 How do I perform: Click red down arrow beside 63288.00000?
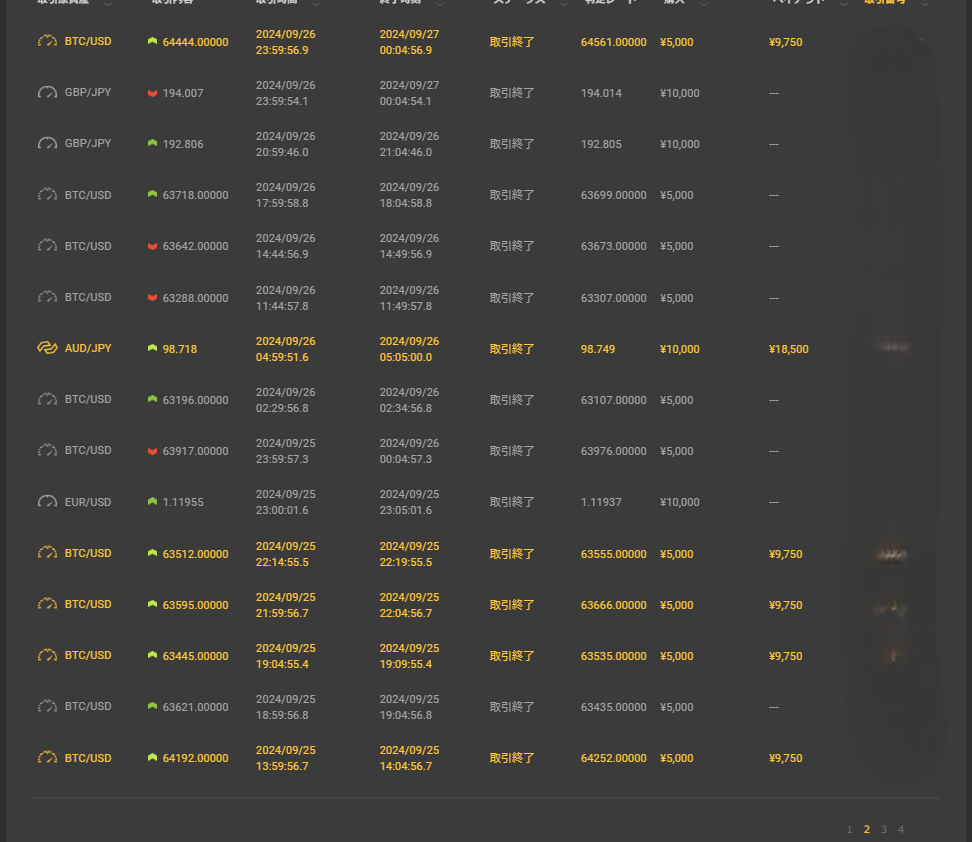coord(152,298)
